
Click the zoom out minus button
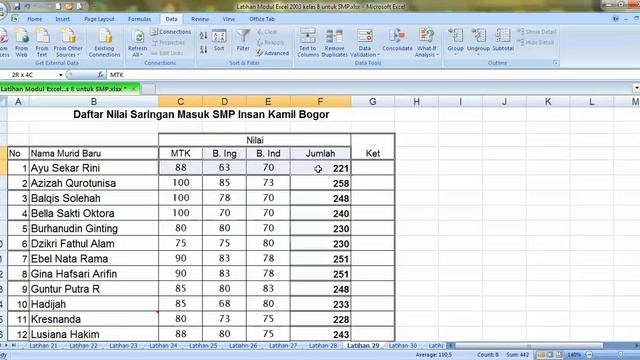589,355
